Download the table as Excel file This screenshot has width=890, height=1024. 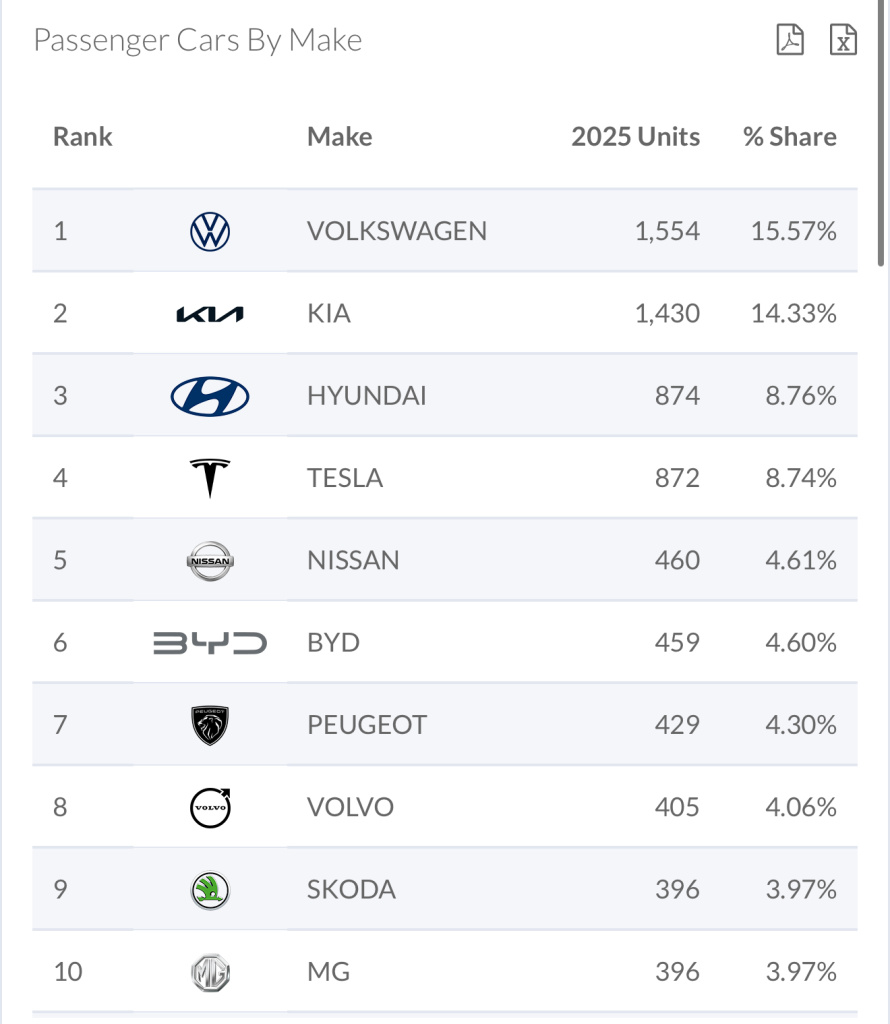(844, 40)
